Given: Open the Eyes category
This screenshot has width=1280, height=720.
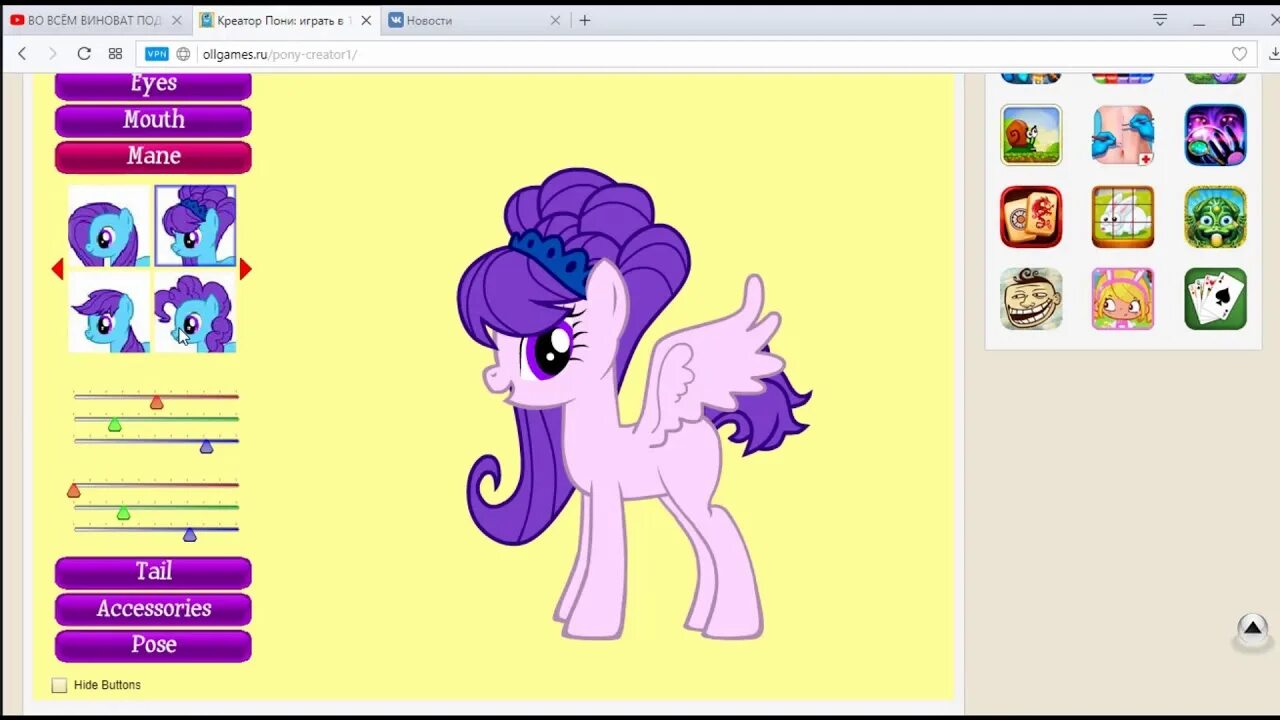Looking at the screenshot, I should coord(153,85).
